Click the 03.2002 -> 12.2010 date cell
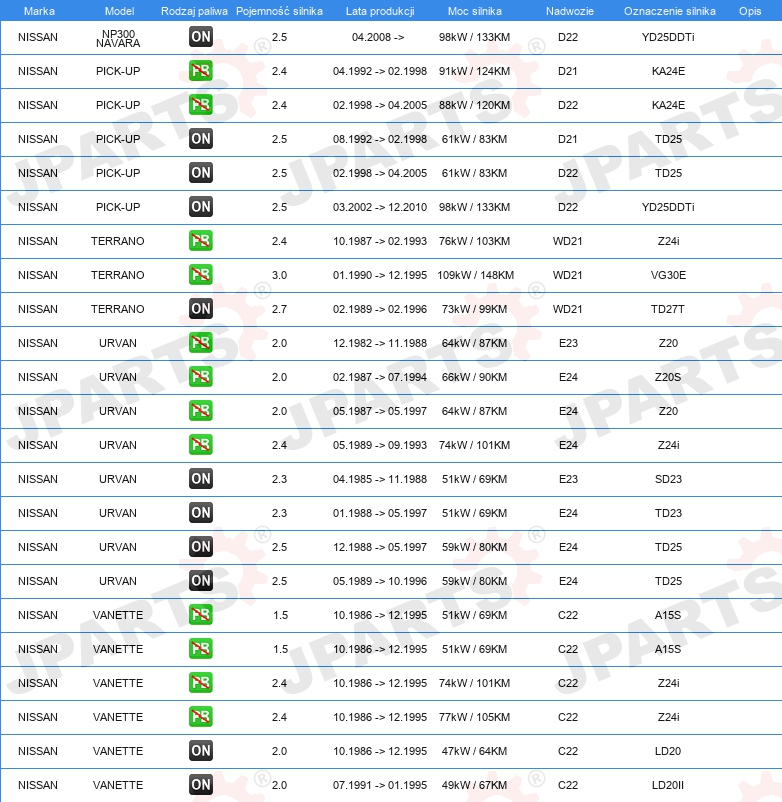Image resolution: width=782 pixels, height=802 pixels. tap(379, 207)
